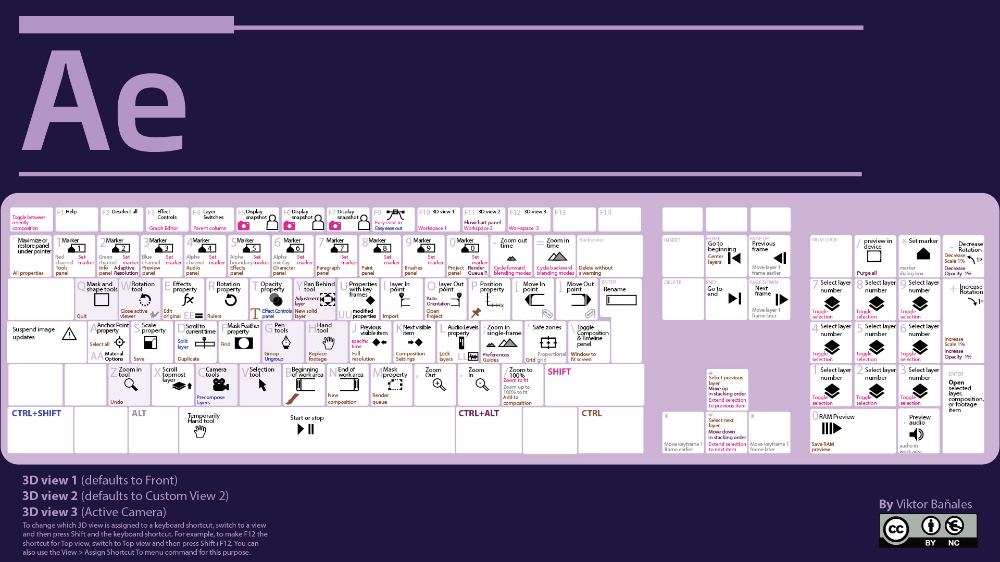Click the Previous visible item icon on J key

pos(379,343)
